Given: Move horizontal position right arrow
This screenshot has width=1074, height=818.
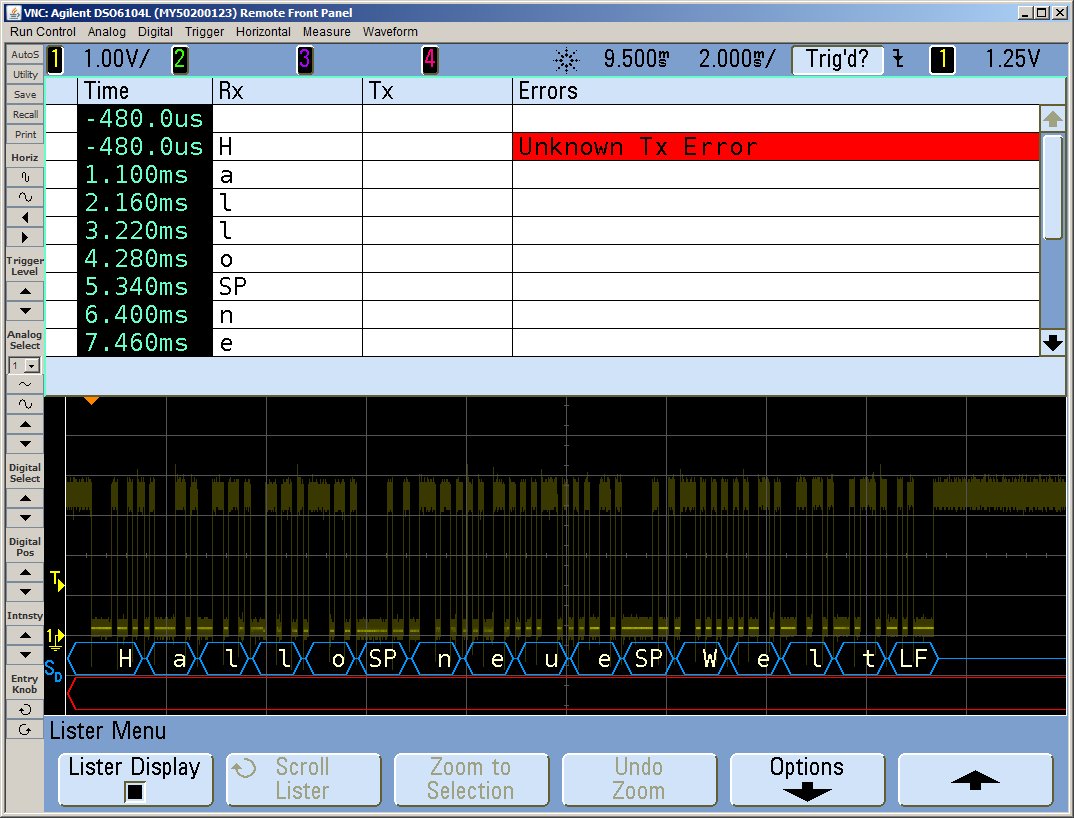Looking at the screenshot, I should (25, 237).
